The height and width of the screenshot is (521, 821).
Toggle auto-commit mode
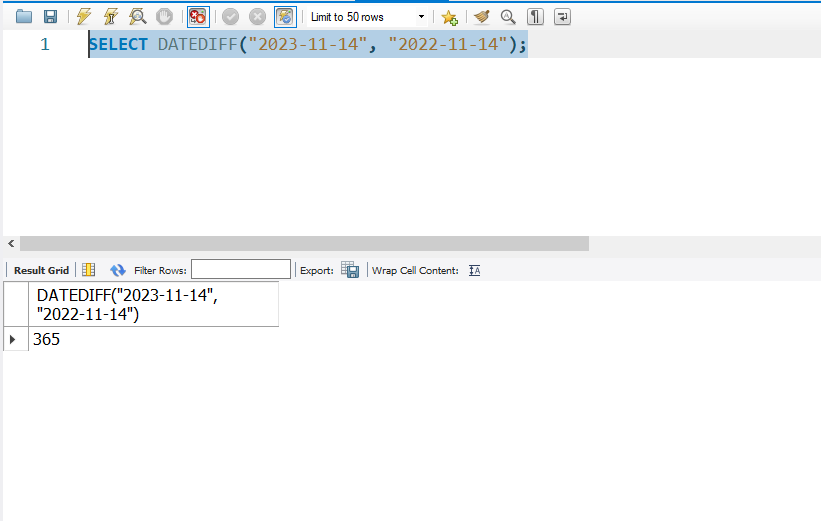click(285, 17)
